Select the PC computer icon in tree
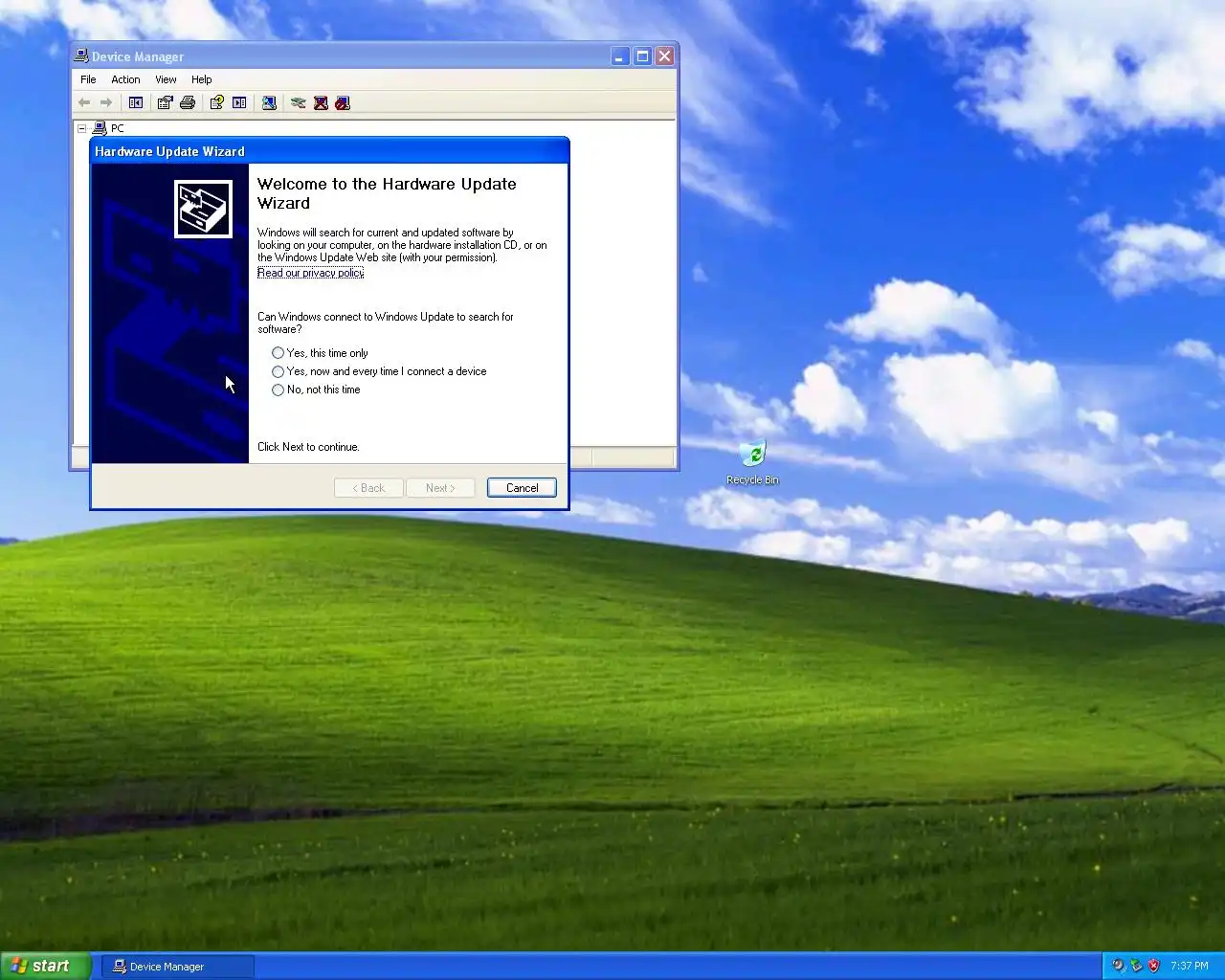 coord(100,128)
